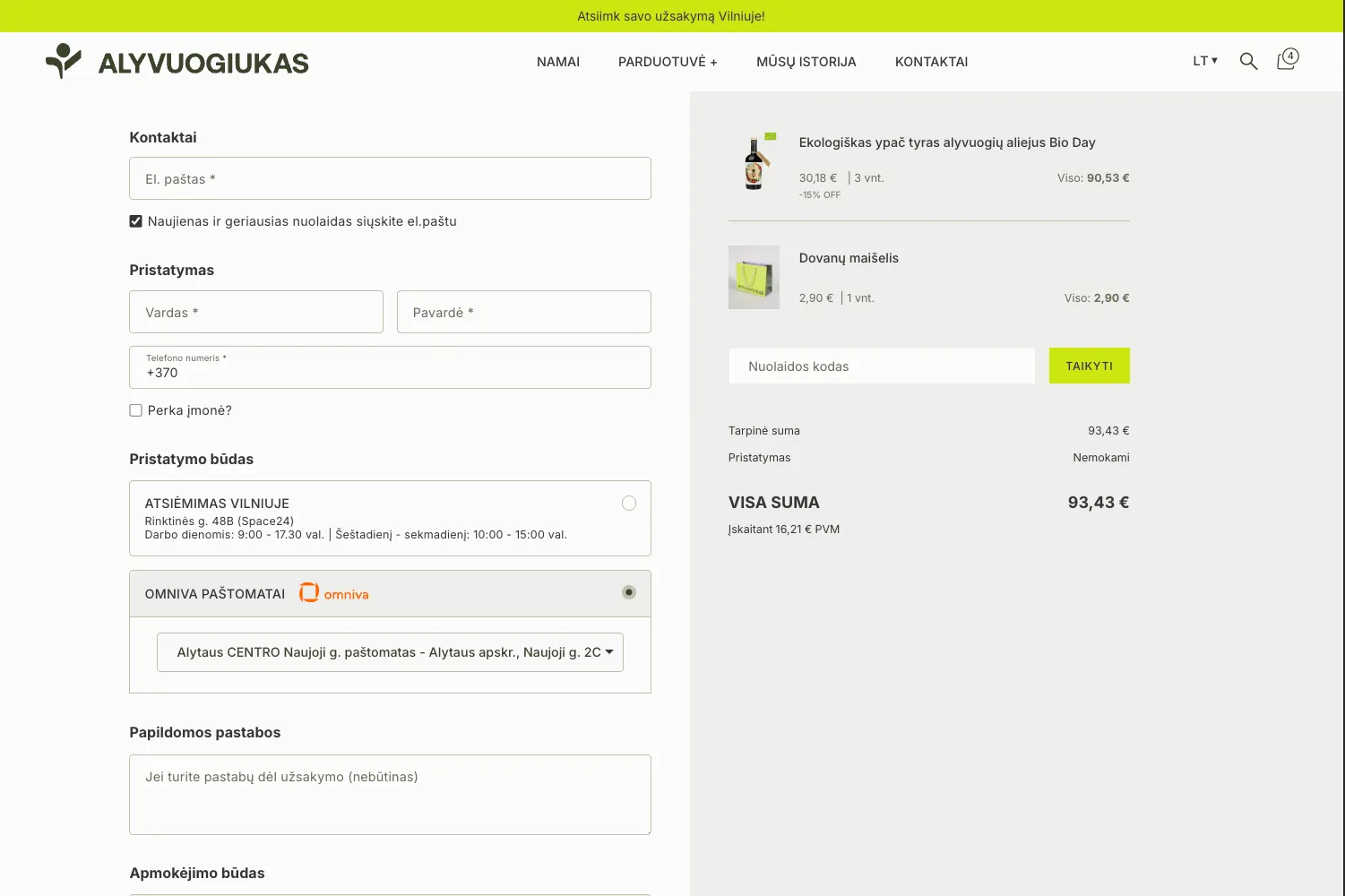
Task: Open the Kontaktai menu link
Action: (931, 62)
